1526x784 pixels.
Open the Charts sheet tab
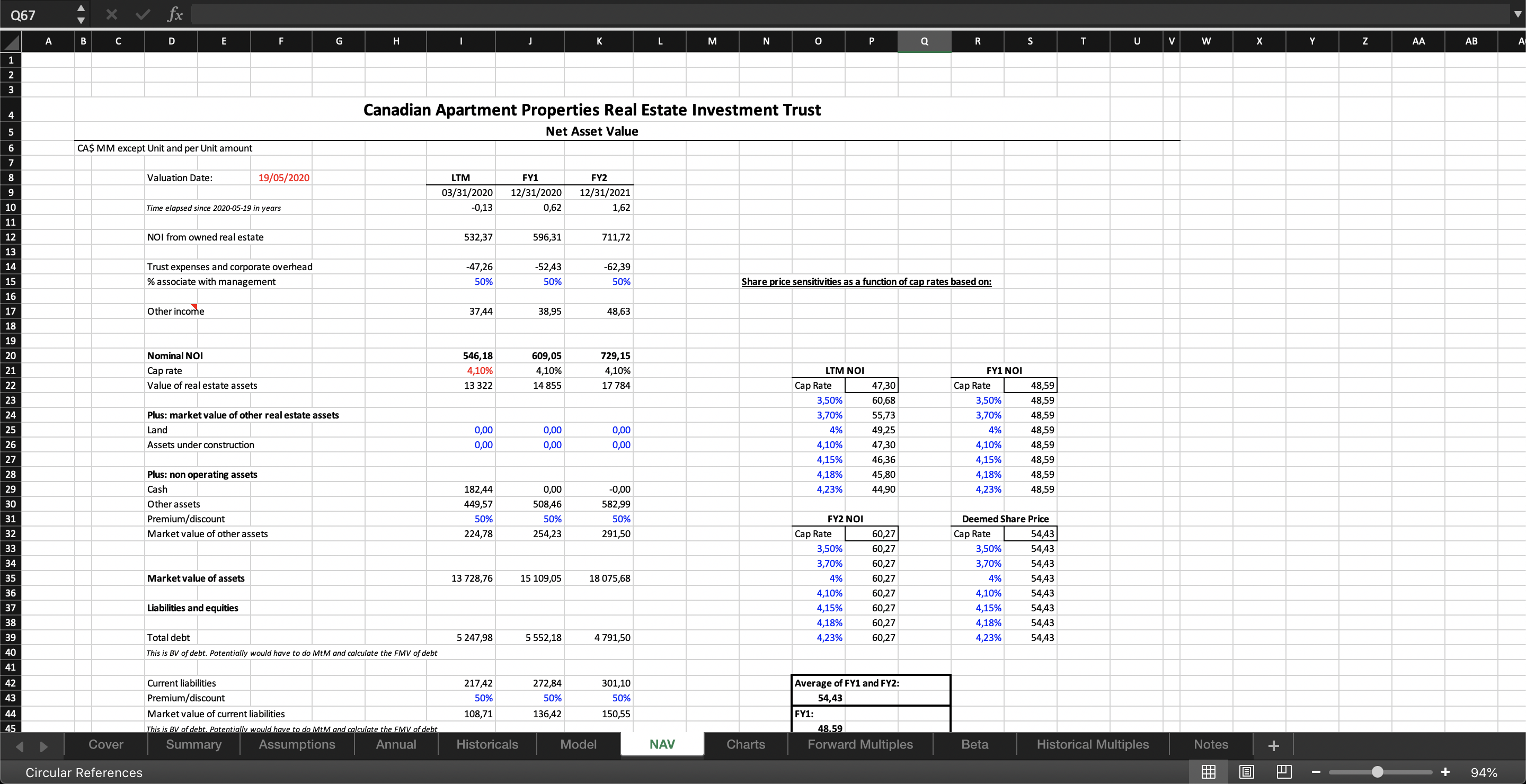pyautogui.click(x=746, y=744)
